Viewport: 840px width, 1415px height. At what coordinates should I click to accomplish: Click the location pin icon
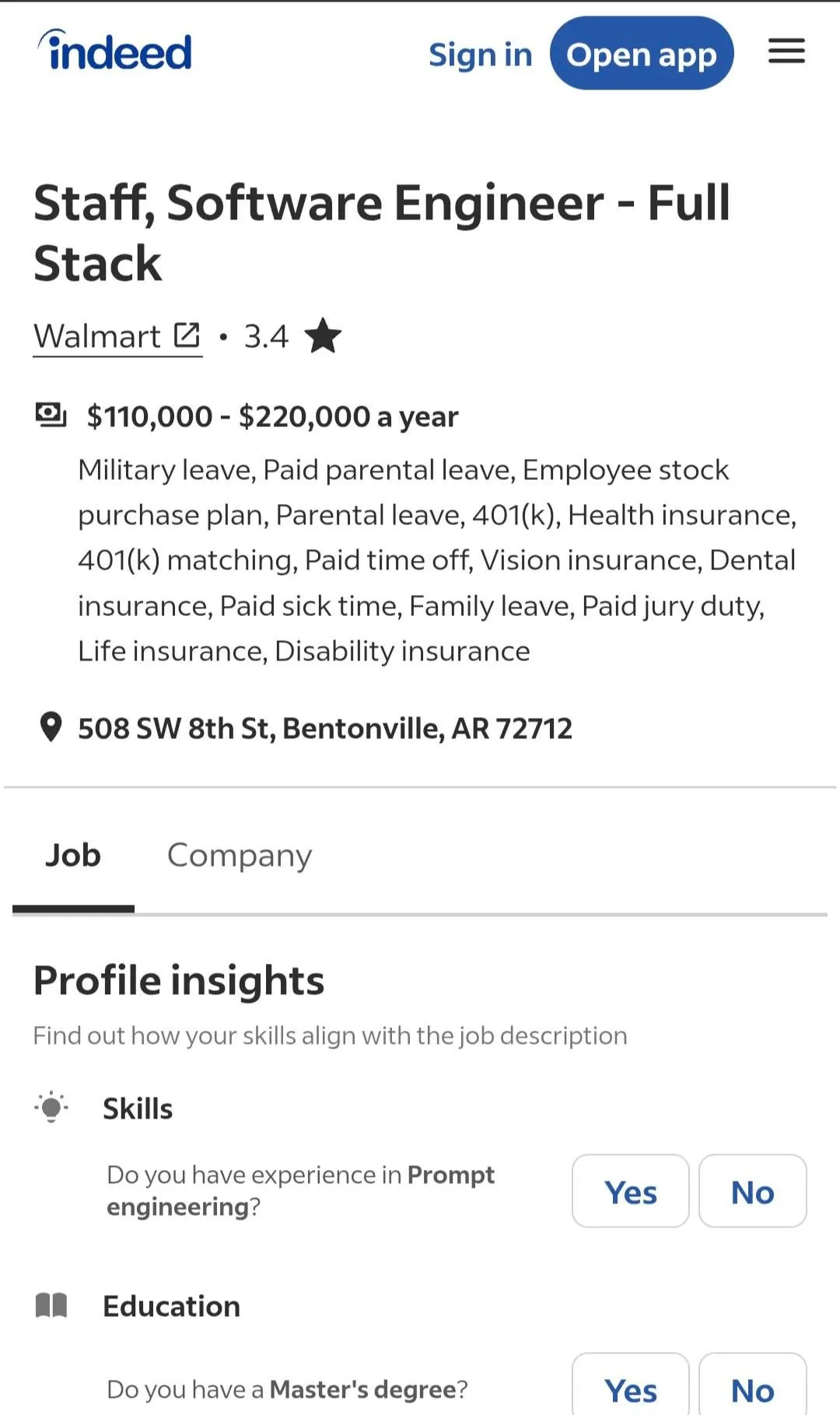point(51,727)
